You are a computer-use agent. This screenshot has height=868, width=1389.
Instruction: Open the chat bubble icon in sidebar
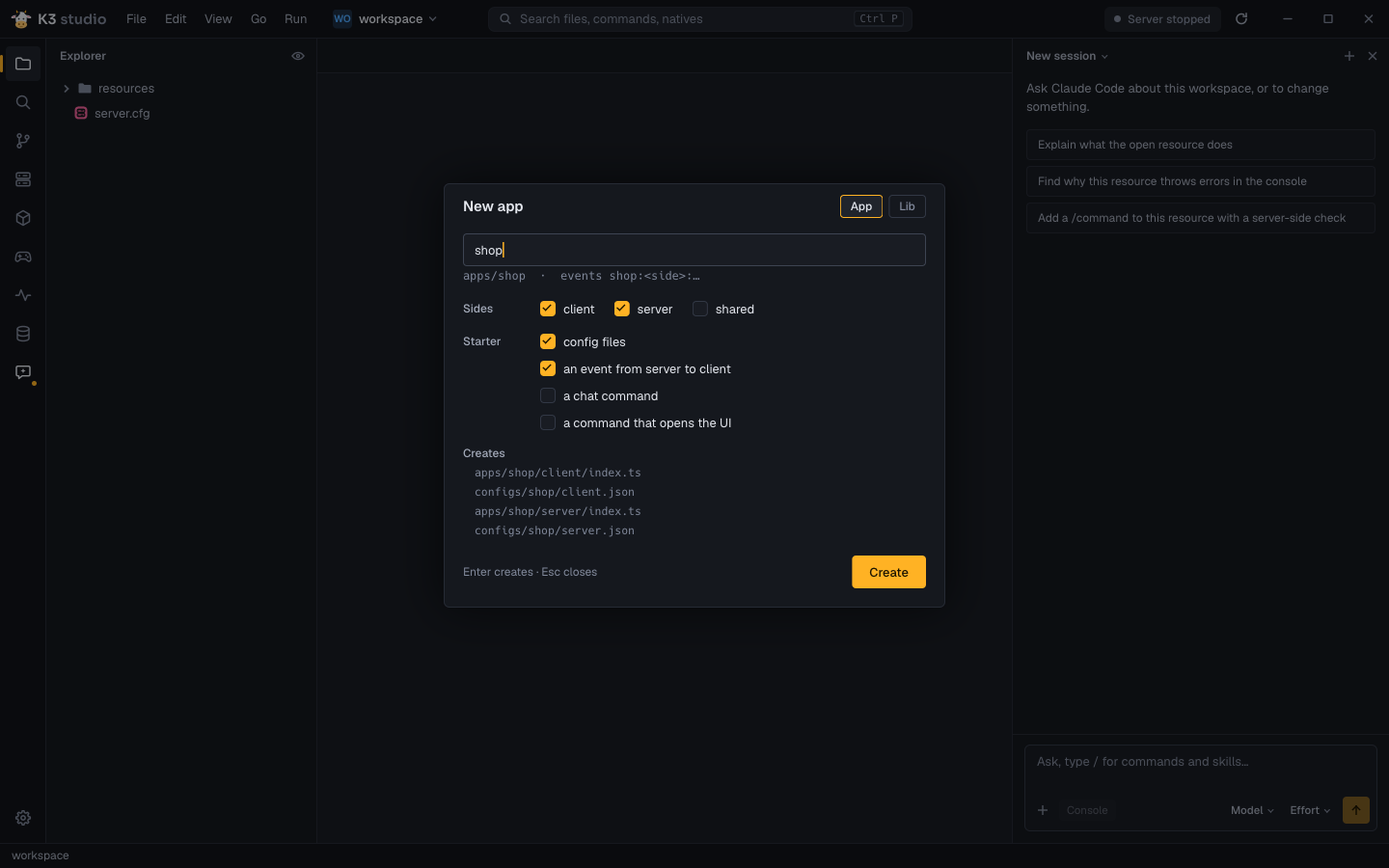click(x=23, y=372)
